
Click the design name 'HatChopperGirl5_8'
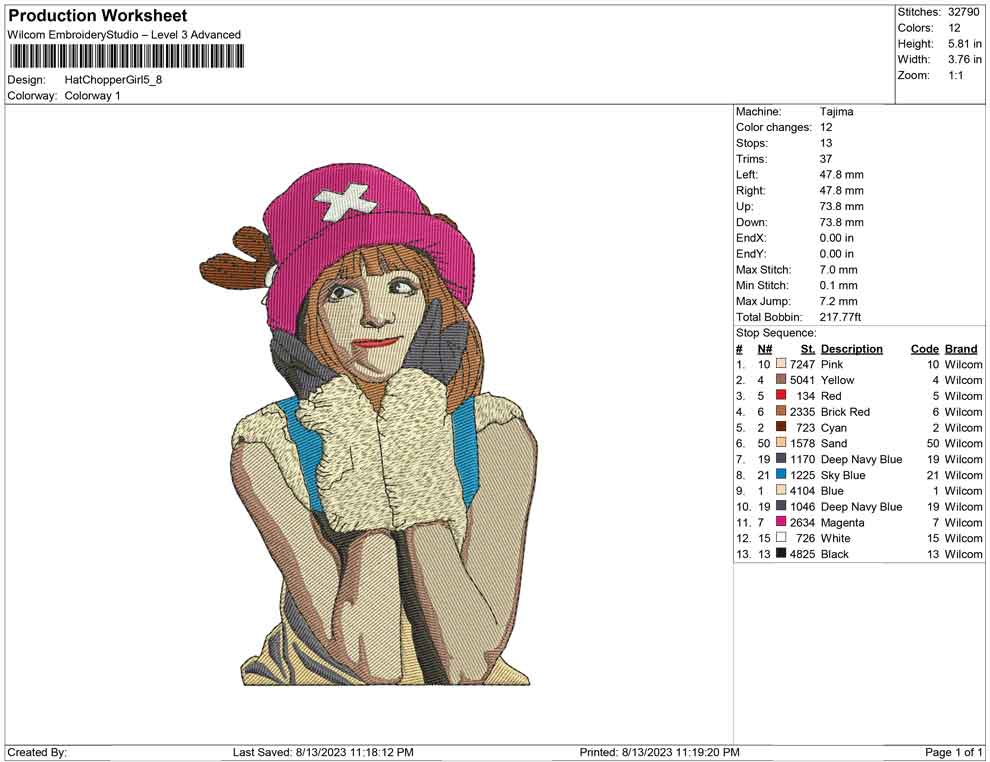pyautogui.click(x=114, y=80)
